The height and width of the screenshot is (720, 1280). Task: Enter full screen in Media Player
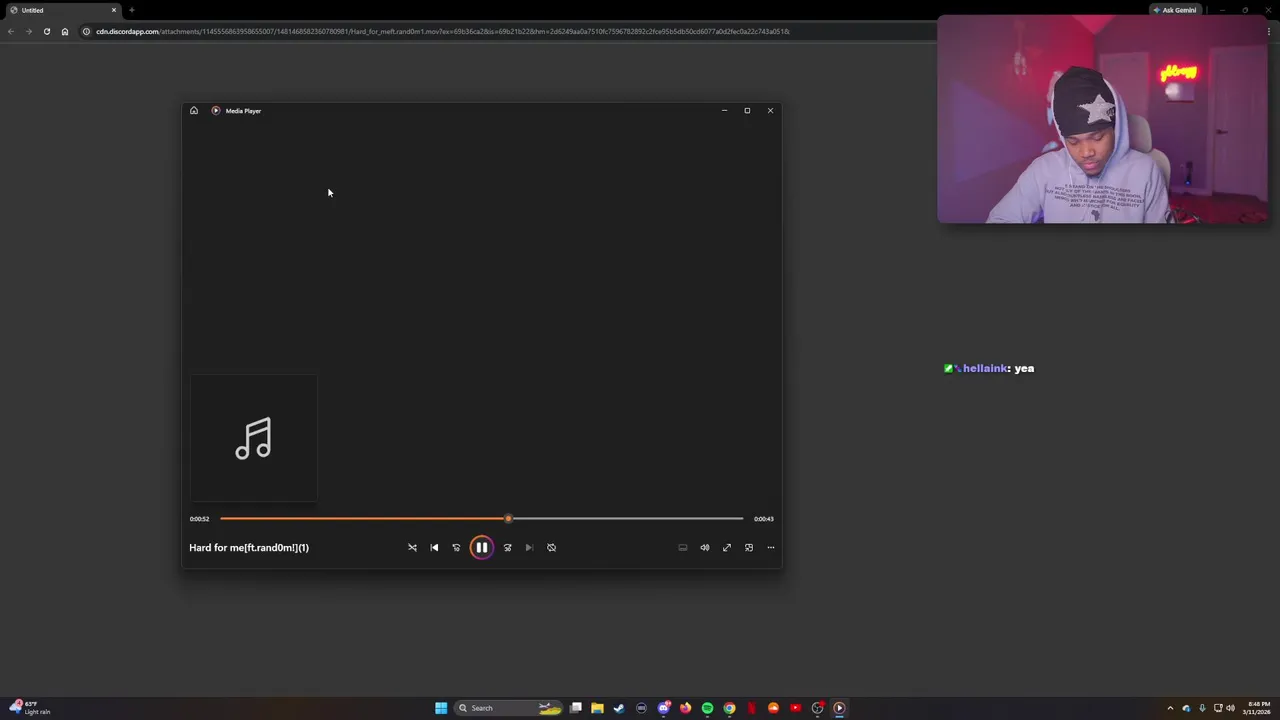coord(727,547)
